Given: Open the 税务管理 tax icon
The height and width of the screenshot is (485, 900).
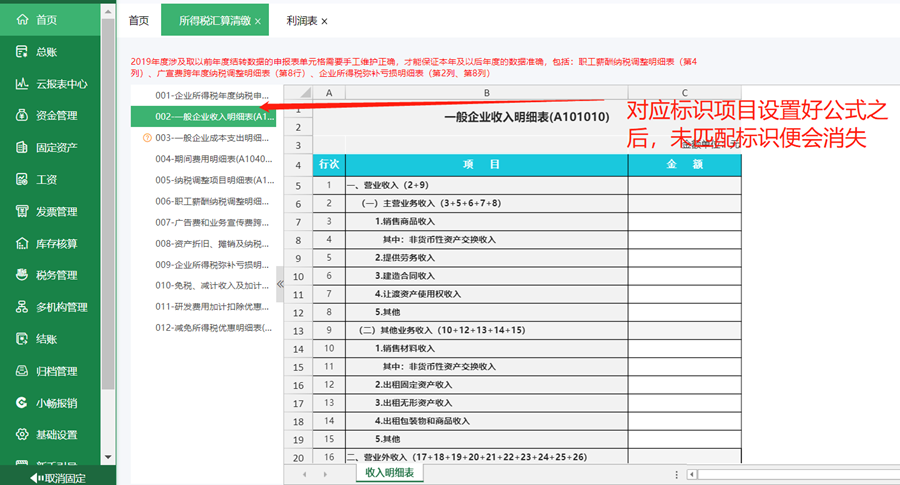Looking at the screenshot, I should coord(22,275).
